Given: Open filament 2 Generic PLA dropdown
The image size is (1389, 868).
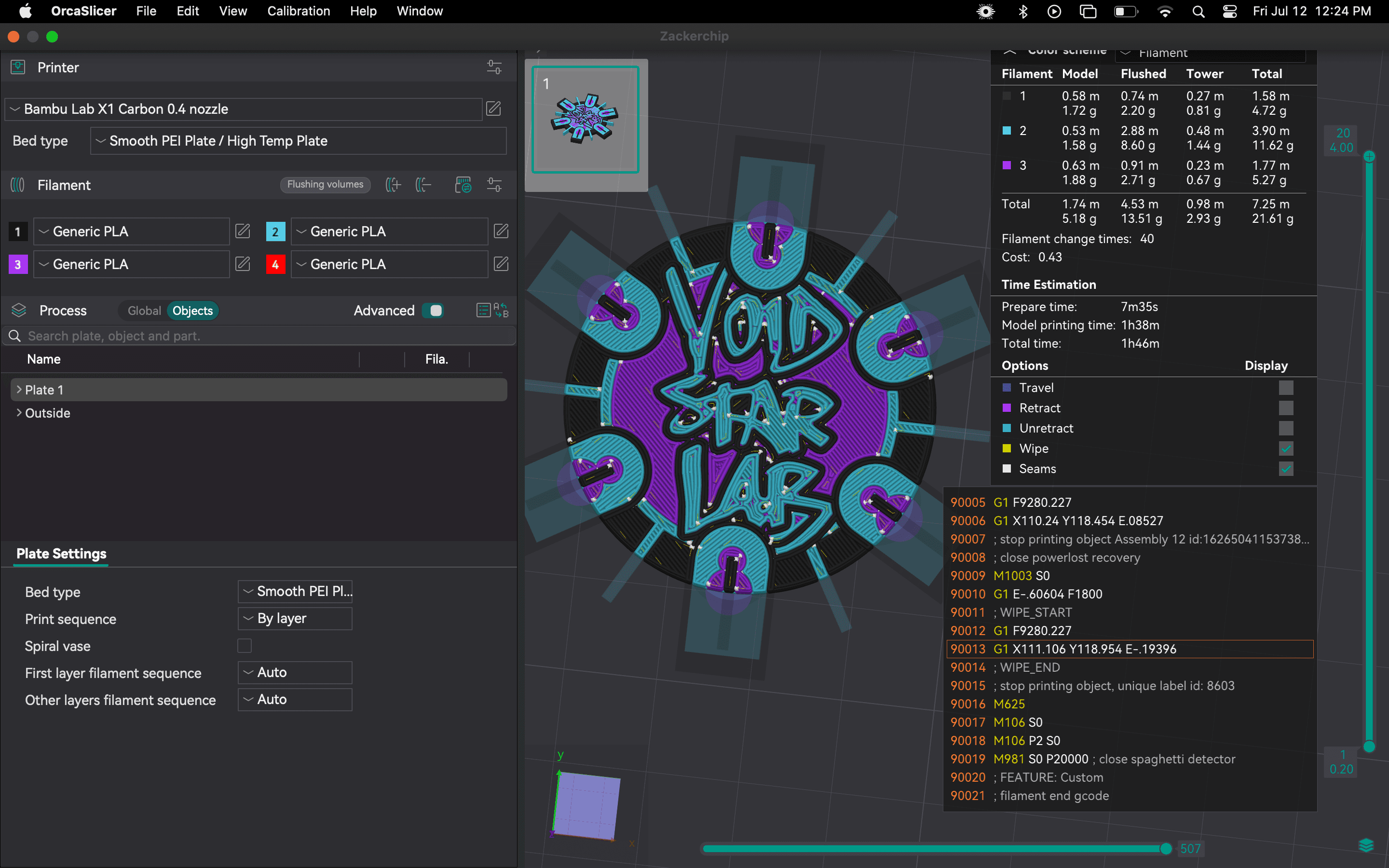Looking at the screenshot, I should [x=390, y=231].
